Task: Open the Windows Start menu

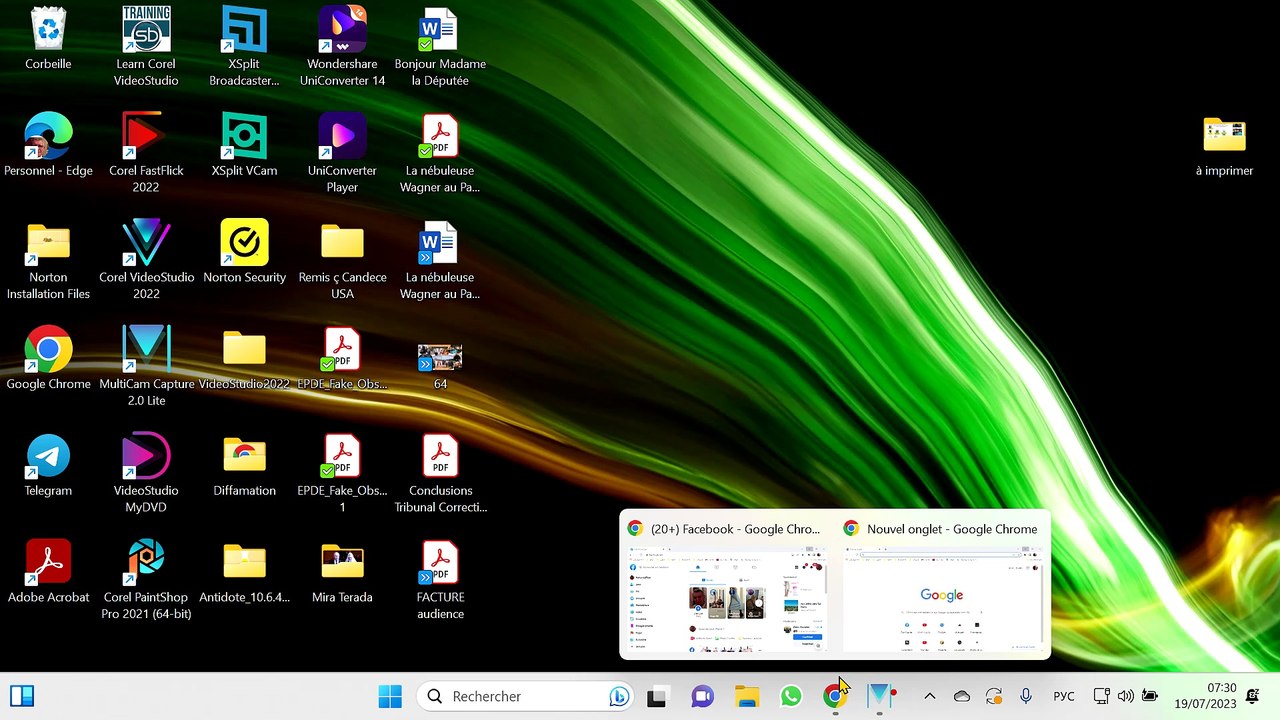Action: click(x=390, y=696)
